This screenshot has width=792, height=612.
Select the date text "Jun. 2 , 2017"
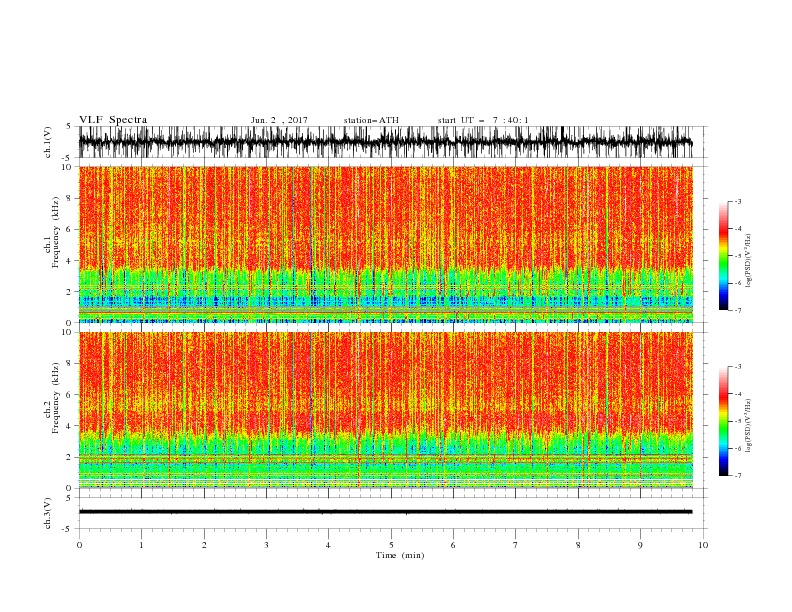pos(279,120)
